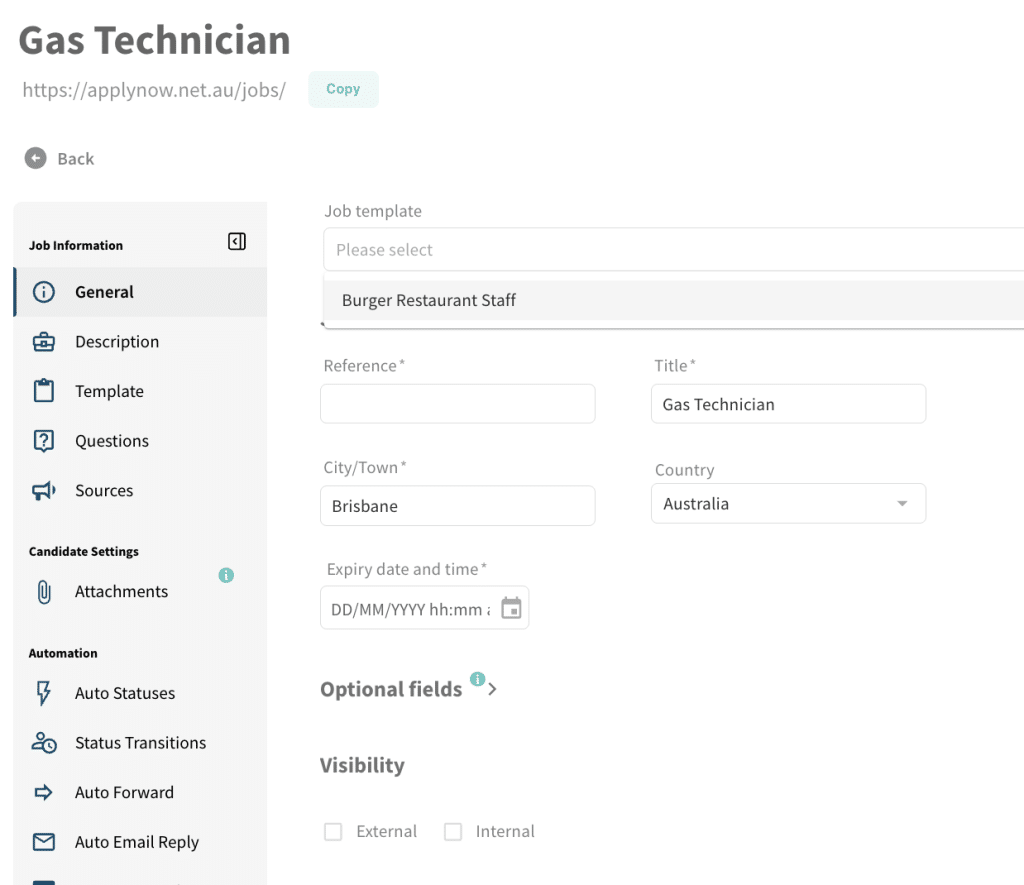Select the Auto Forward arrow icon
This screenshot has width=1024, height=885.
(42, 792)
